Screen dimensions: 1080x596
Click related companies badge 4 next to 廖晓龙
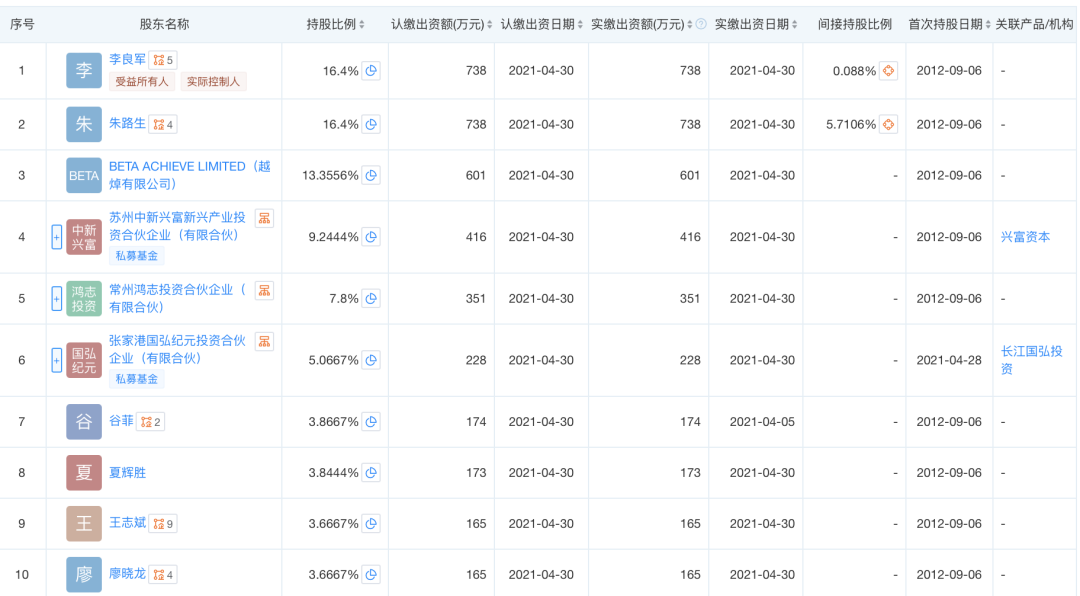[x=163, y=575]
